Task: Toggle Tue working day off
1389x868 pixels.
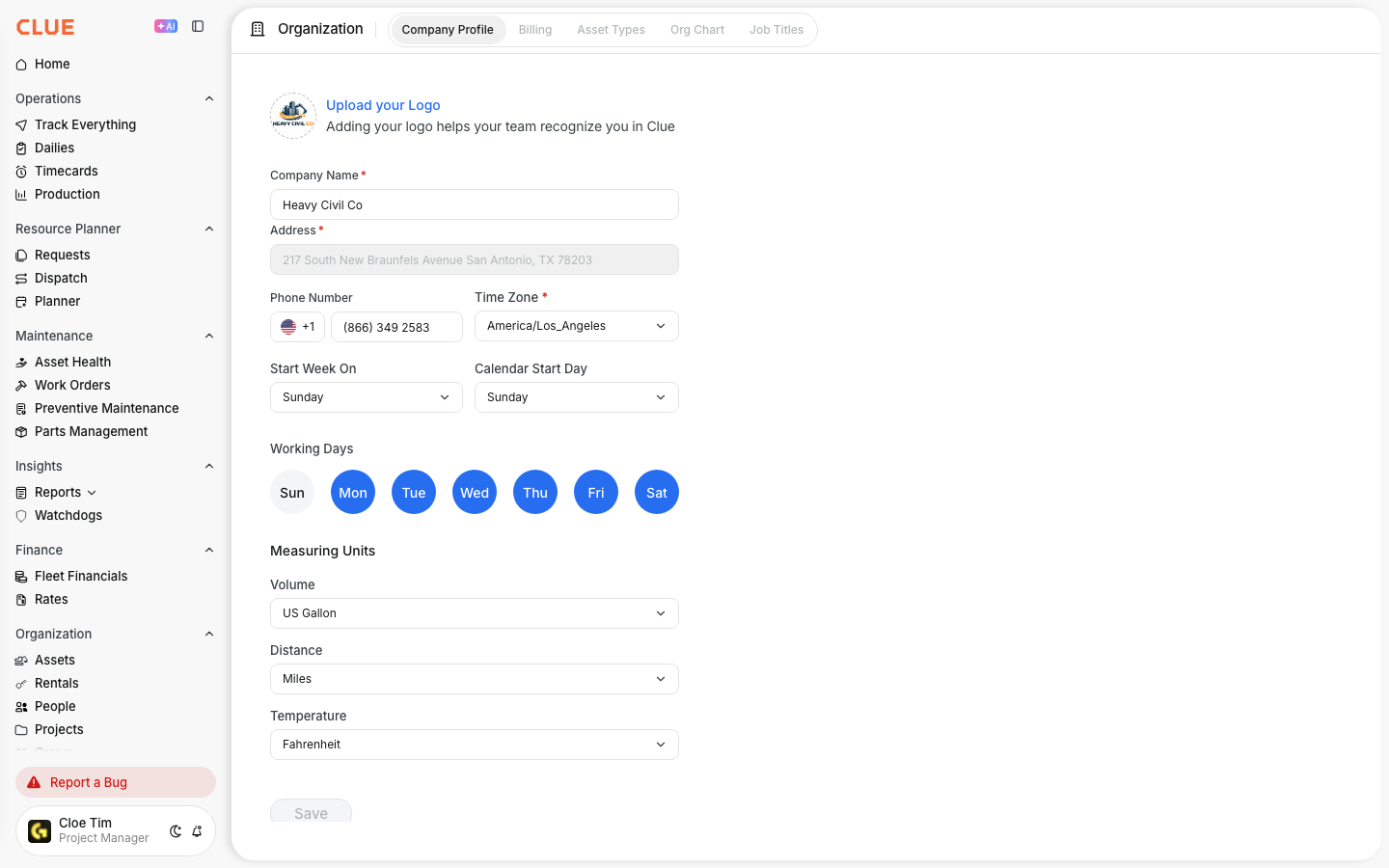Action: point(414,492)
